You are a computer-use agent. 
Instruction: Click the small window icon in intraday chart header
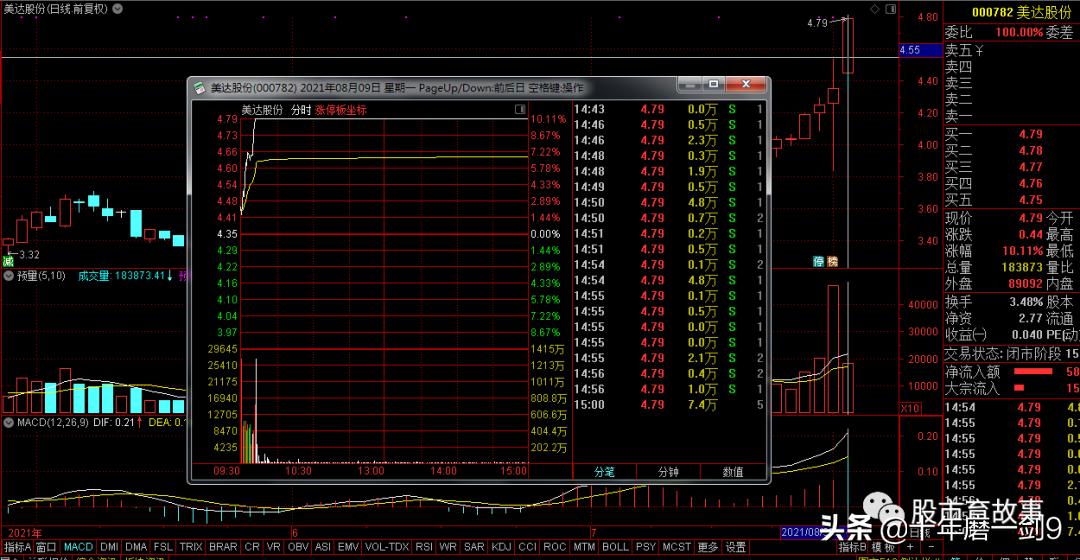tap(520, 109)
